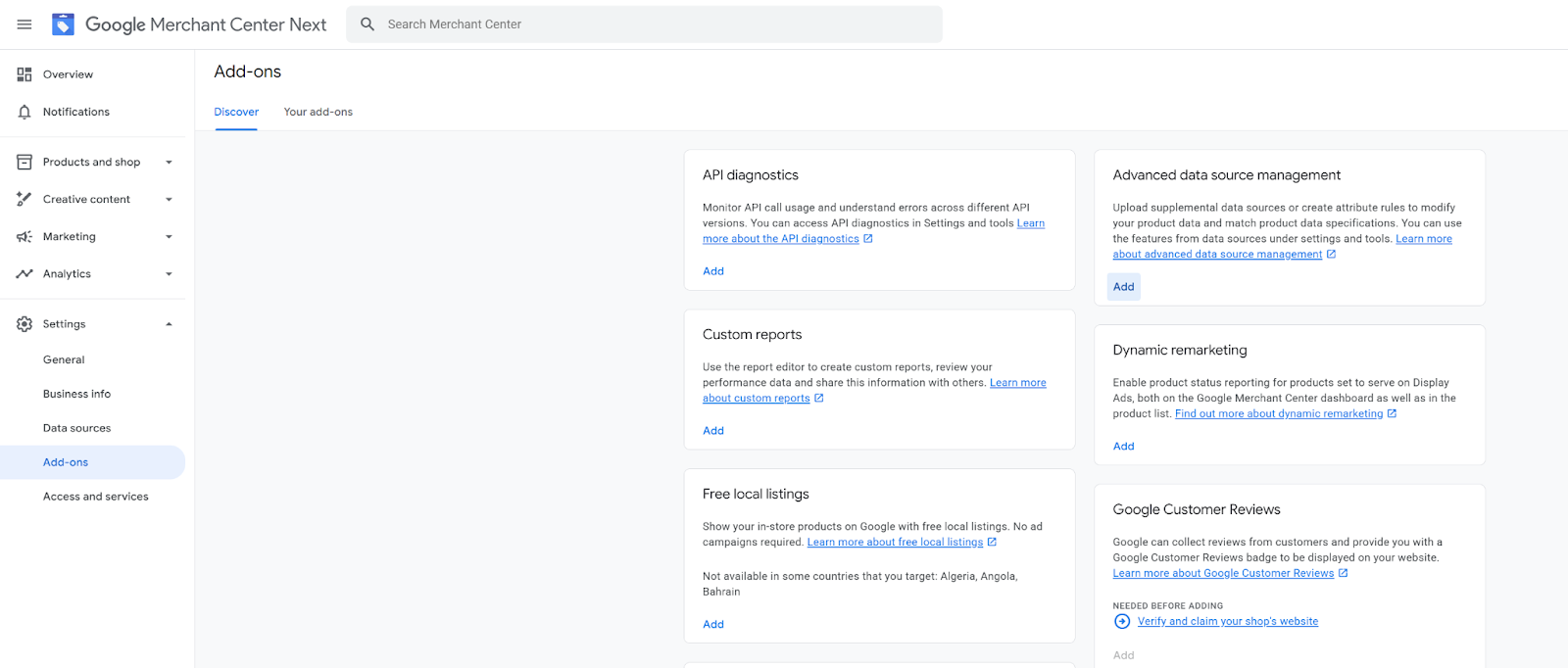This screenshot has height=668, width=1568.
Task: Click the Search Merchant Center field
Action: coord(647,24)
